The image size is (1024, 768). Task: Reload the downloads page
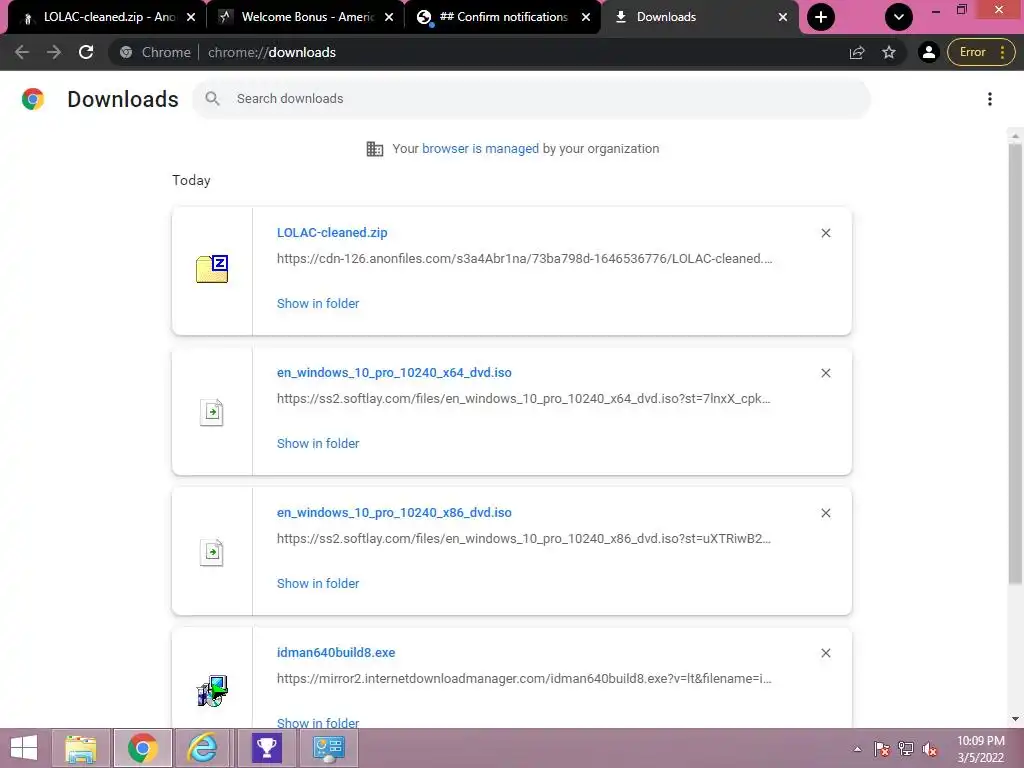86,52
